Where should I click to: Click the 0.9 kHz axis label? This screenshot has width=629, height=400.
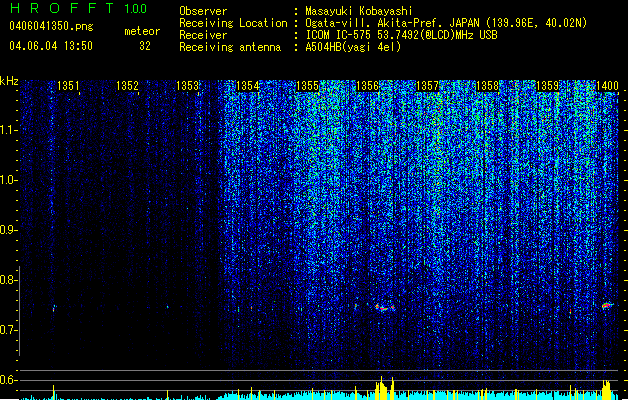point(8,230)
